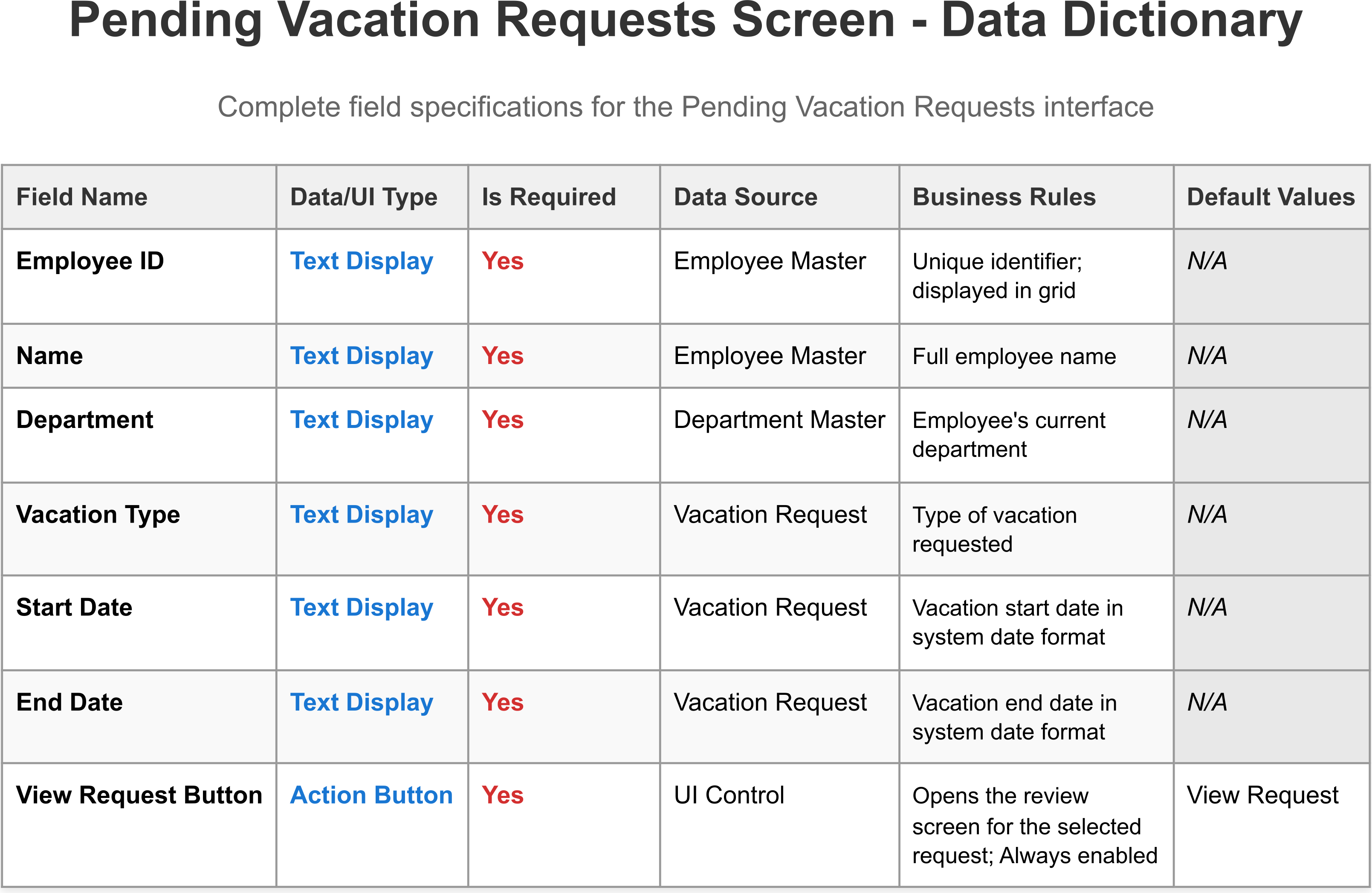Click the UI Control data source cell
1372x893 pixels.
(x=729, y=795)
